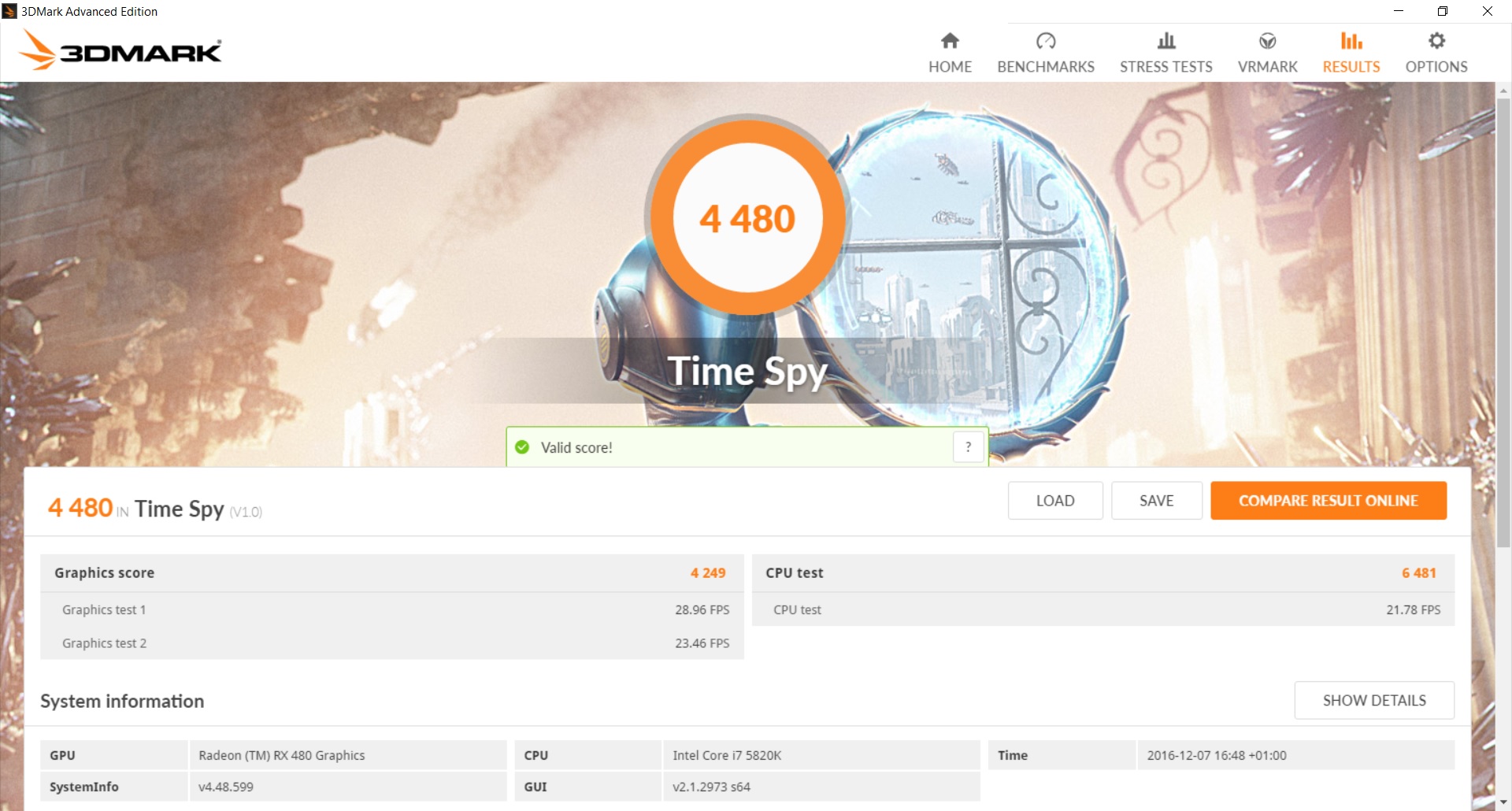Click the time value 2016-12-07 16:48
Image resolution: width=1512 pixels, height=811 pixels.
pos(1217,755)
